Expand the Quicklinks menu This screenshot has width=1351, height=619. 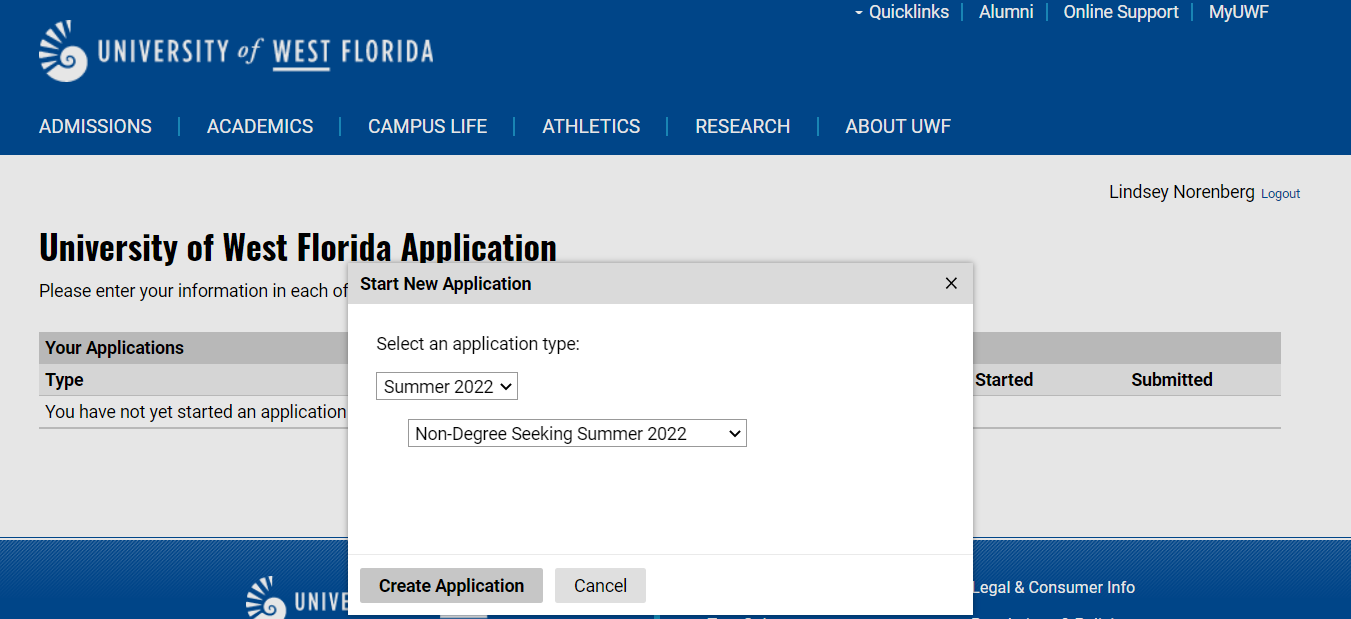[x=902, y=12]
